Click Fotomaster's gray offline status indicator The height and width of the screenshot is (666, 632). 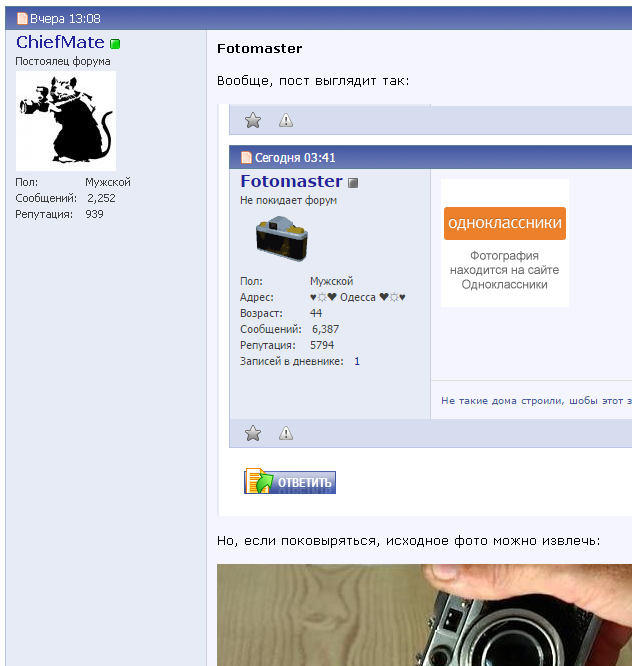pyautogui.click(x=353, y=183)
